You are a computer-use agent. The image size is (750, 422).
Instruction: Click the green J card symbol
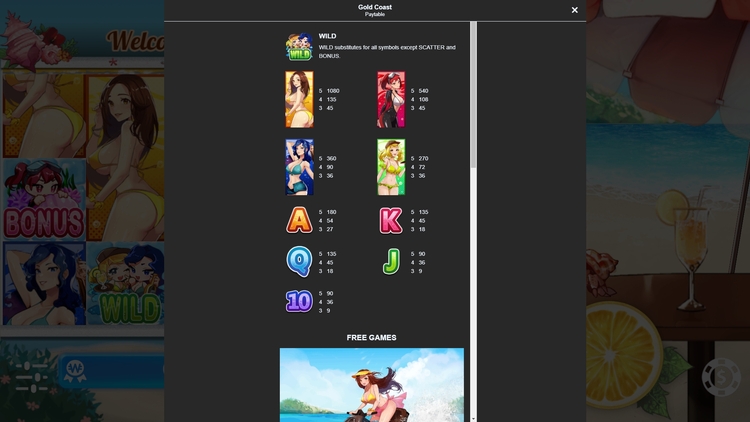[391, 262]
